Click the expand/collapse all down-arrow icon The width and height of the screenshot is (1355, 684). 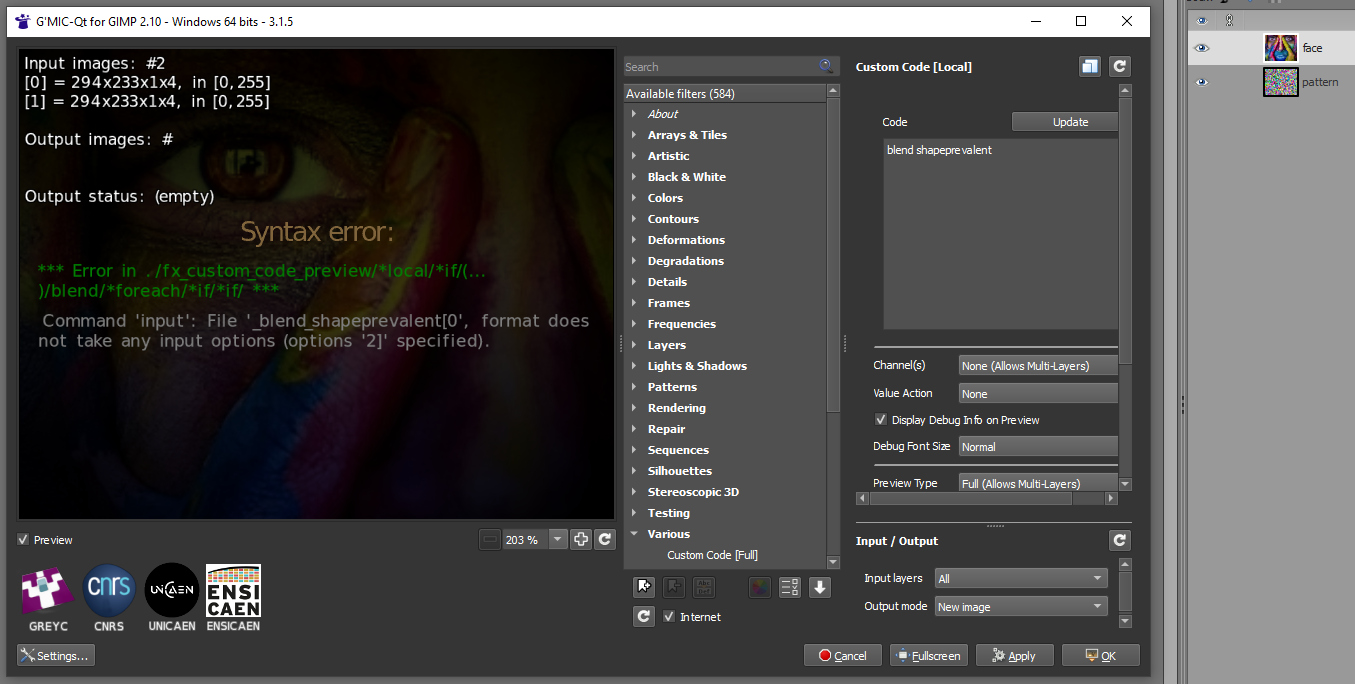point(820,587)
